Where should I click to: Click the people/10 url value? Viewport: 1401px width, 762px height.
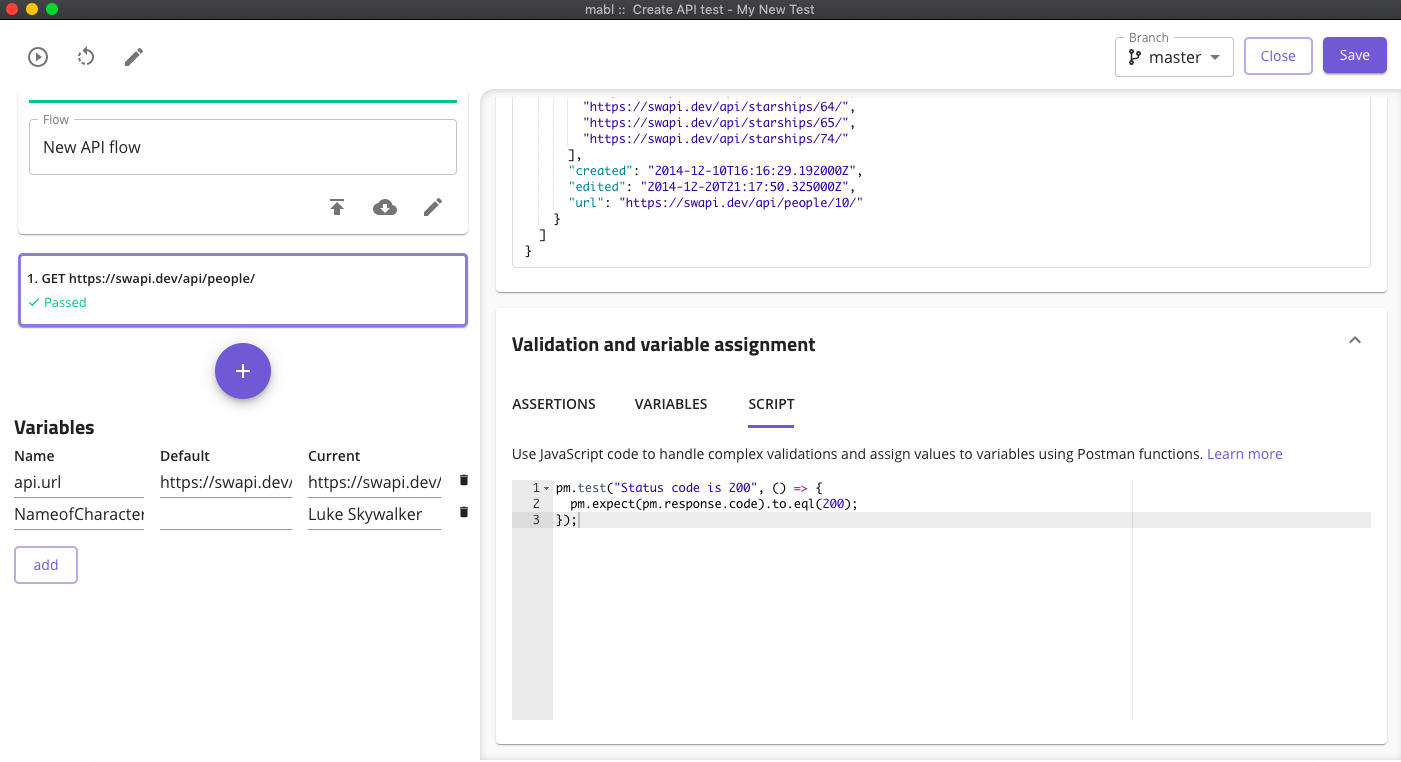(x=741, y=203)
